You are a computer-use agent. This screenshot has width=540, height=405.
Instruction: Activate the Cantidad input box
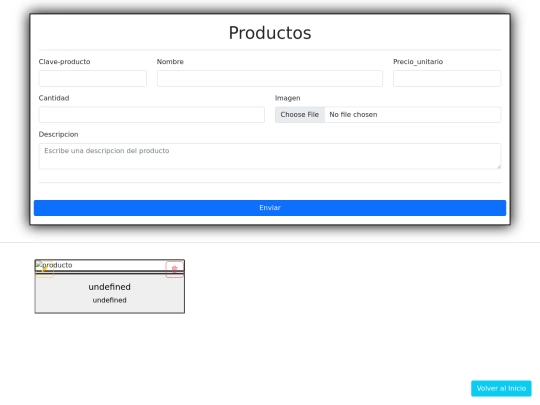pos(152,115)
